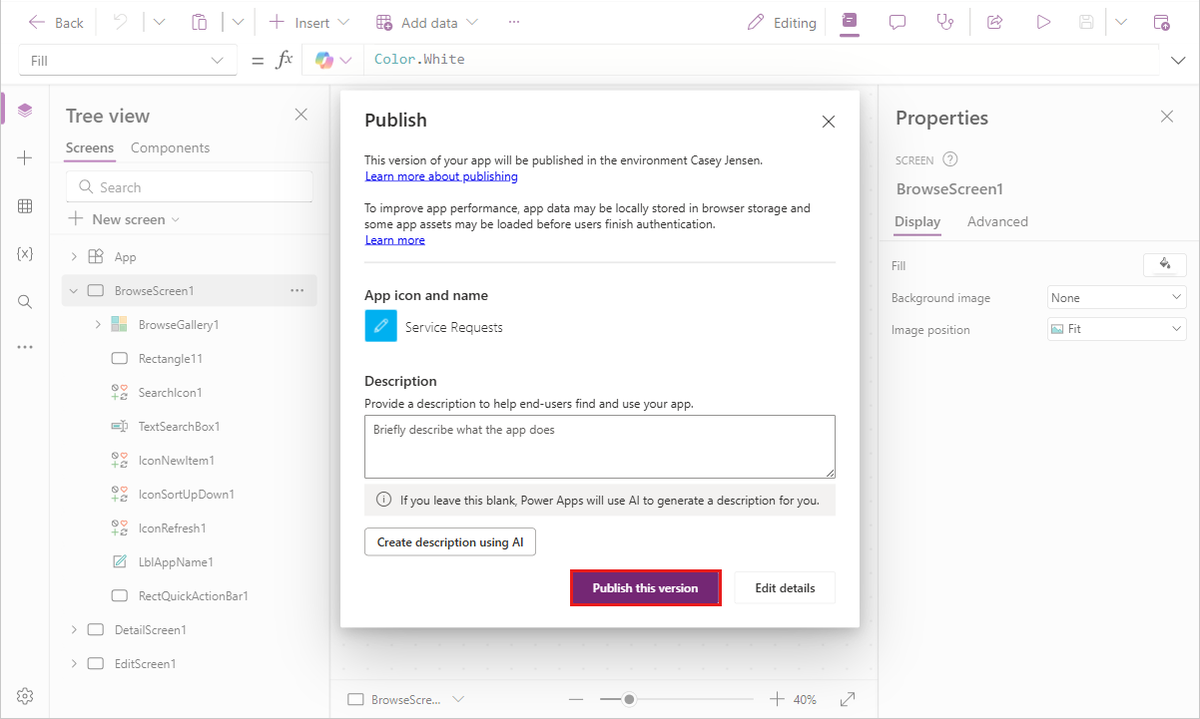Image resolution: width=1200 pixels, height=719 pixels.
Task: Preview the app with the play icon
Action: [1043, 21]
